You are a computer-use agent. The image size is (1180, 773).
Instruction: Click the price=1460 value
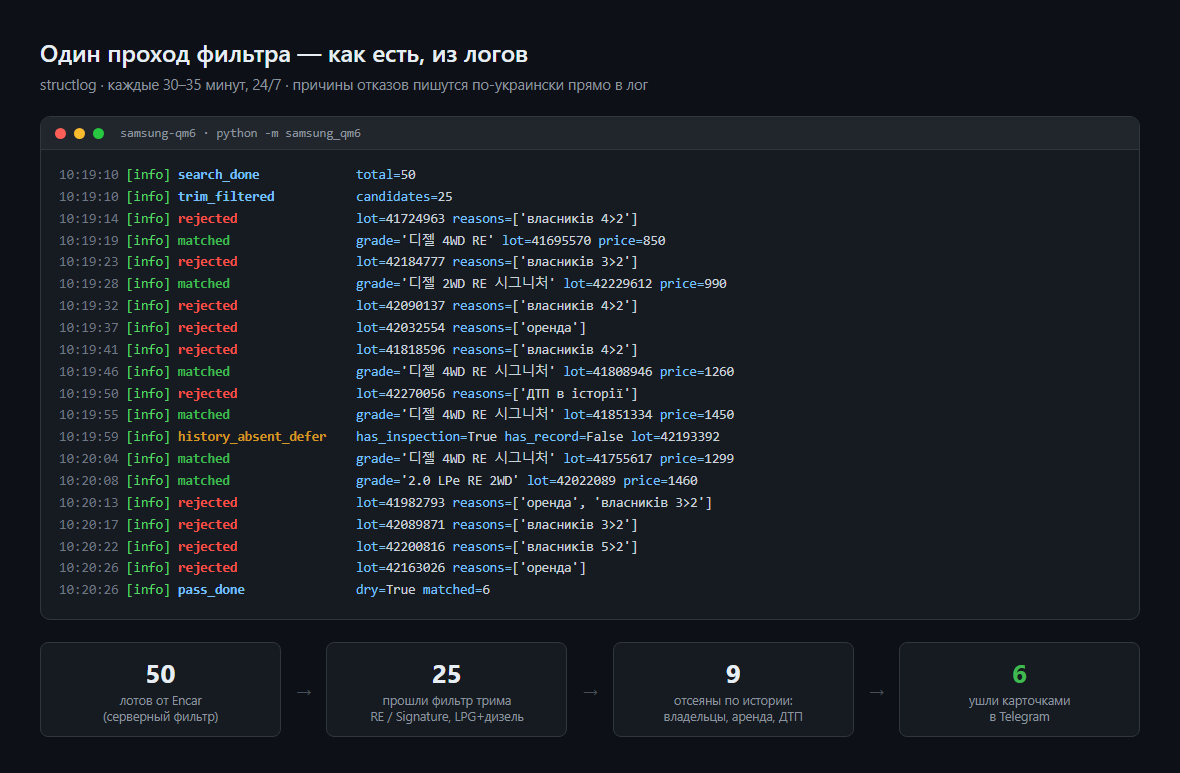tap(660, 480)
